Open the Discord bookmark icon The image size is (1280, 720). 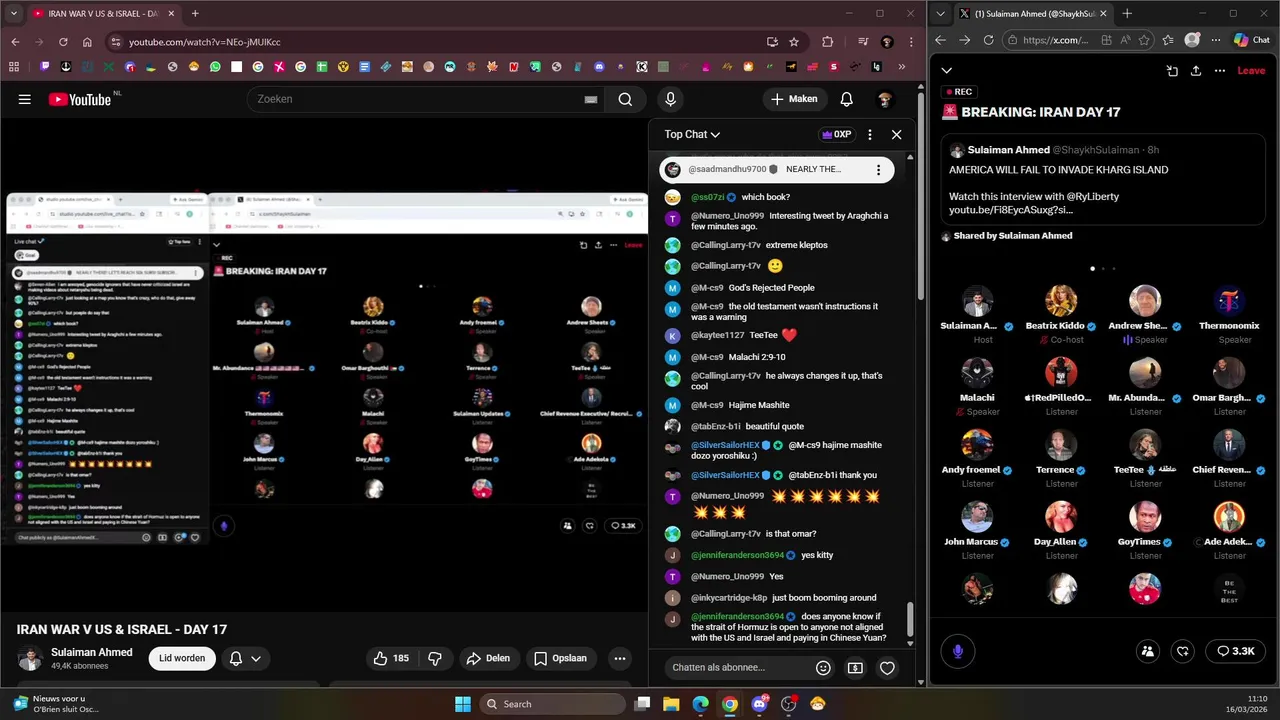[599, 67]
